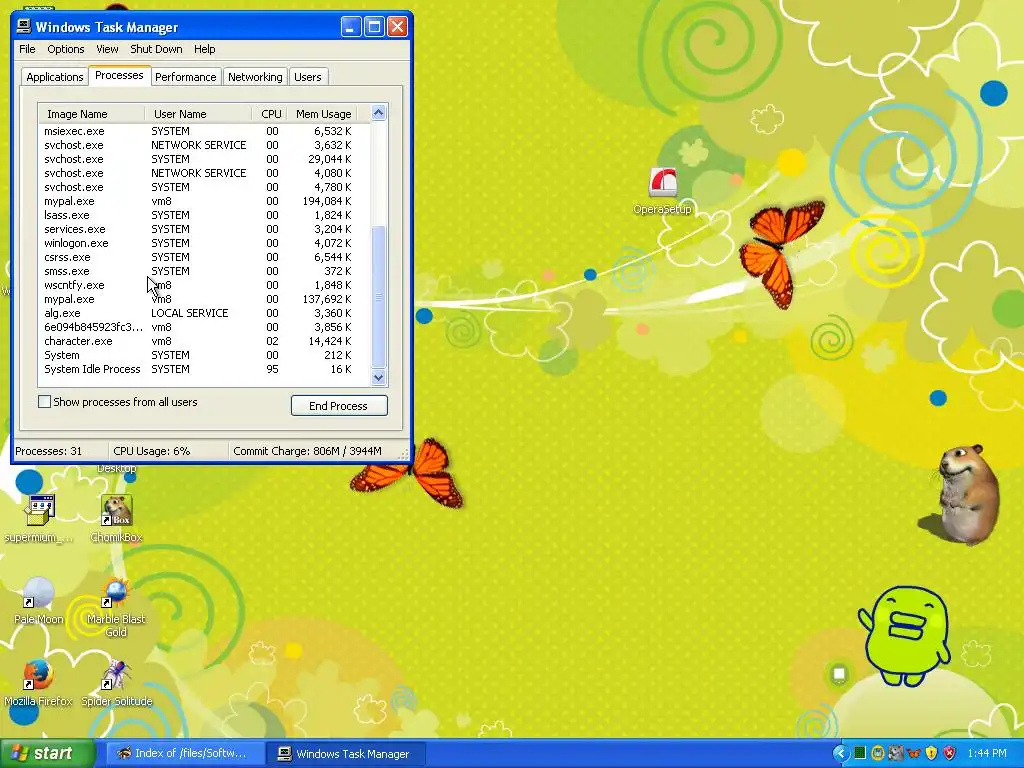Click the yellow round tray icon
The image size is (1024, 768).
point(878,754)
